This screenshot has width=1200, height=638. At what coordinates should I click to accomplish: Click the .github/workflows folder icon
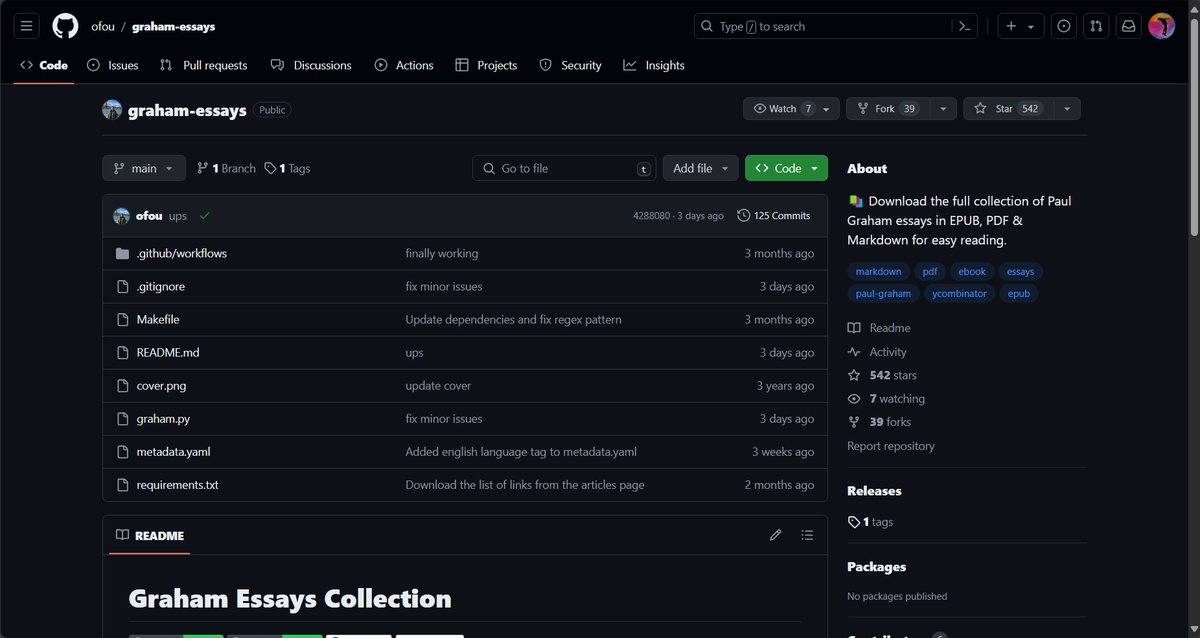point(122,253)
